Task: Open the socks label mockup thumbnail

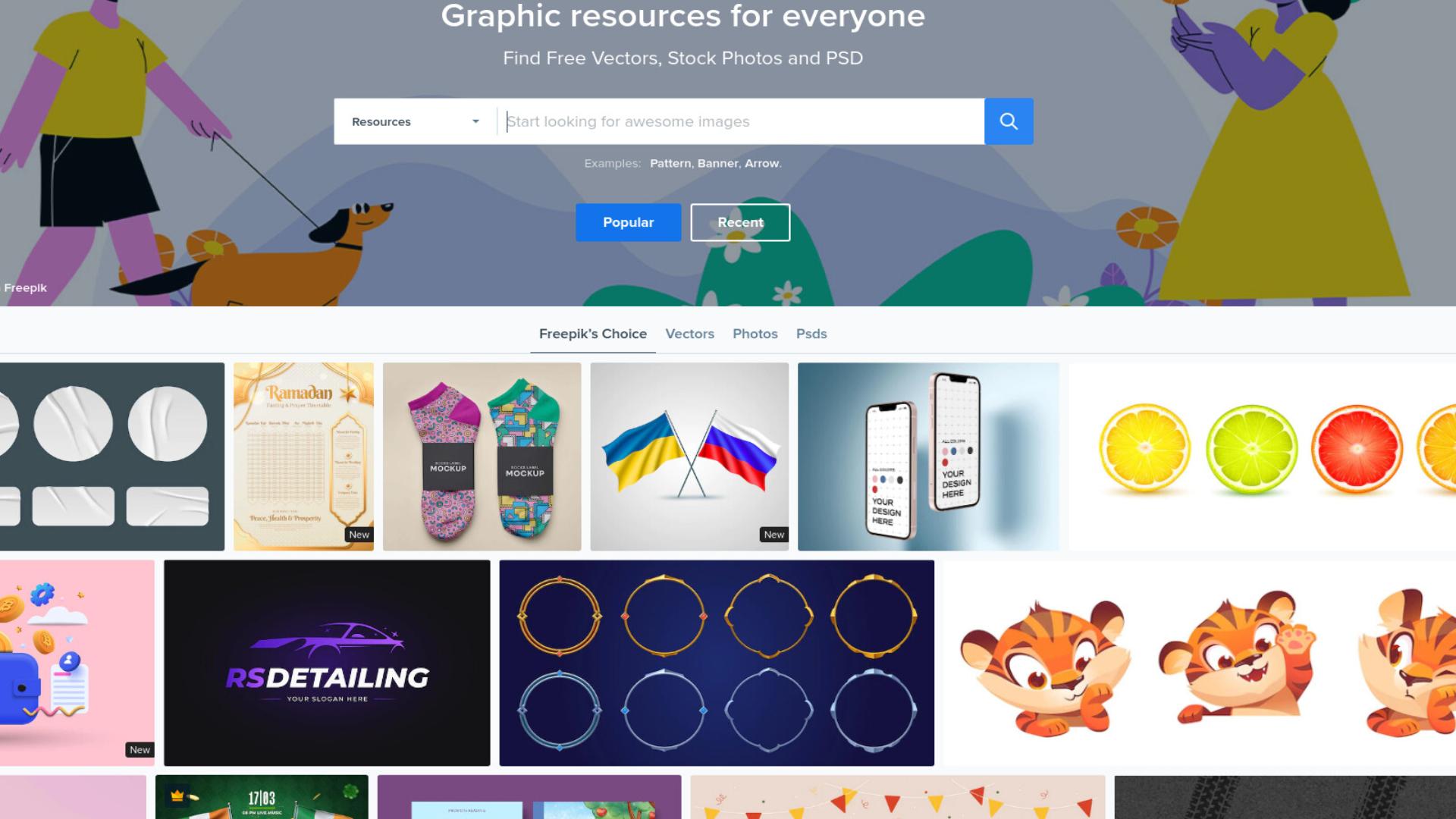Action: (482, 457)
